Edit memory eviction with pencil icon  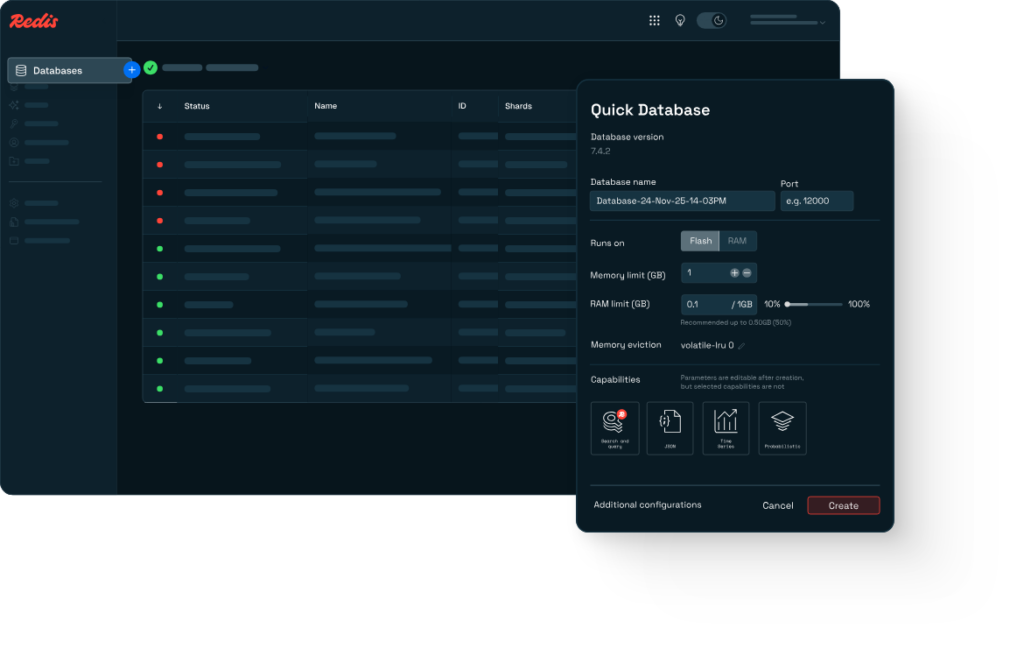point(742,346)
